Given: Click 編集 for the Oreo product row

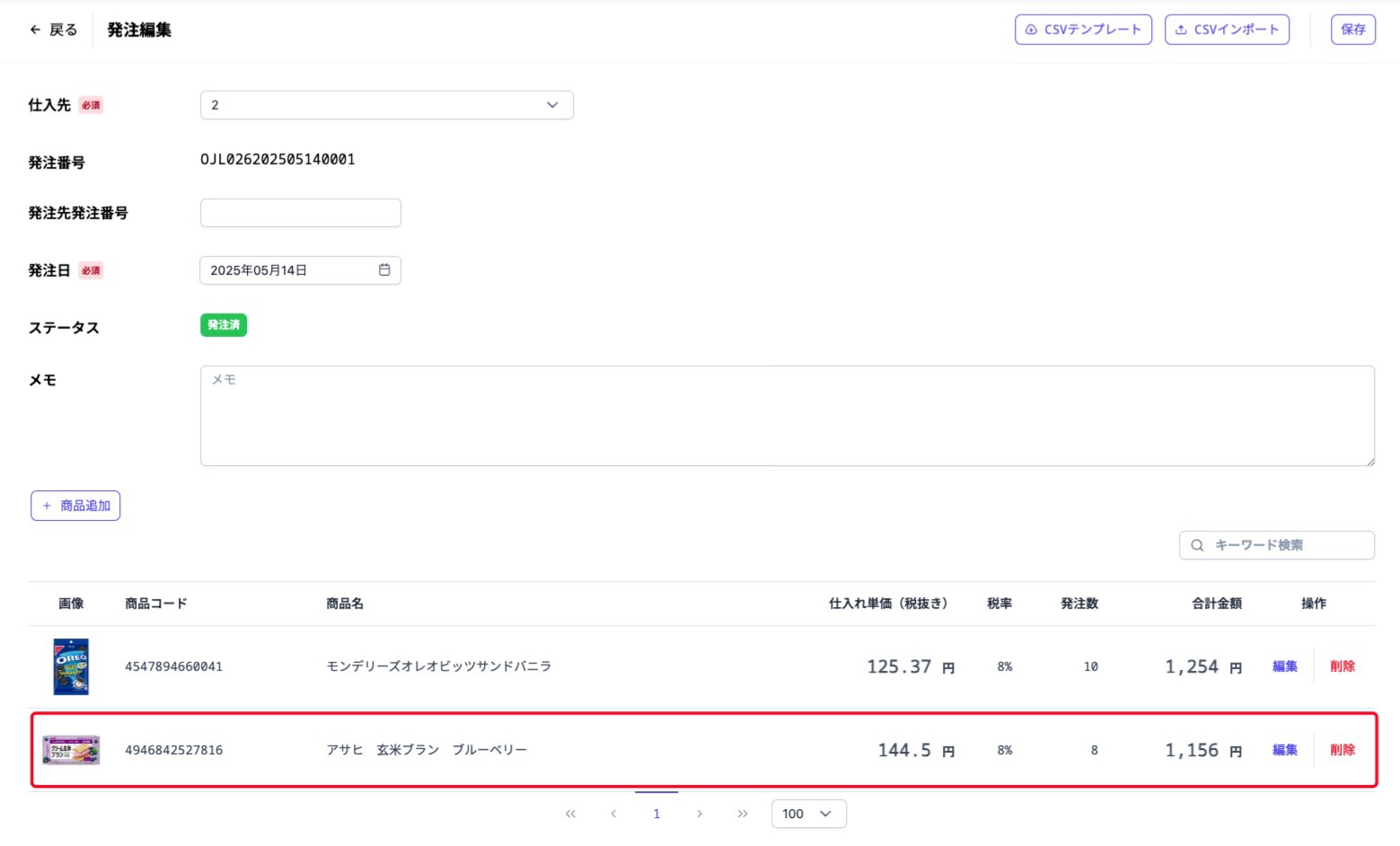Looking at the screenshot, I should coord(1285,666).
